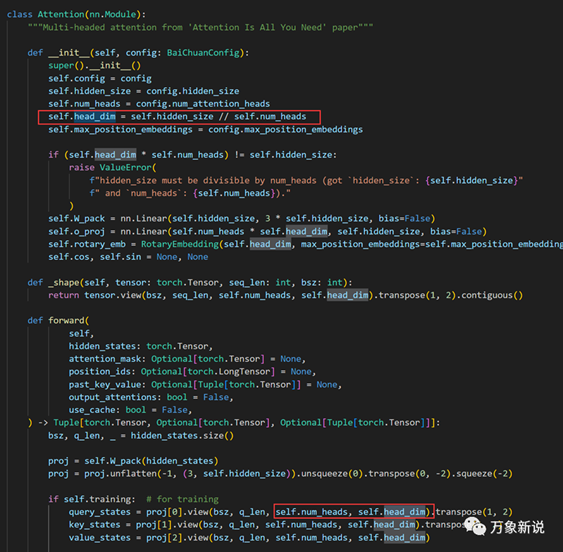Viewport: 563px width, 552px height.
Task: Click the query_states = proj[0].view line
Action: [291, 512]
